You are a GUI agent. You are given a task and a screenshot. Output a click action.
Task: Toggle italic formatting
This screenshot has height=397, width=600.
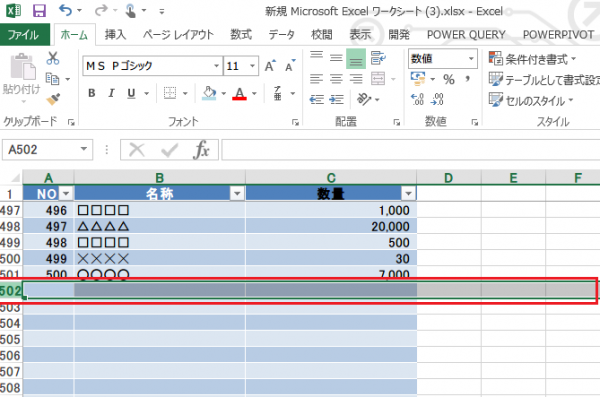click(x=111, y=93)
